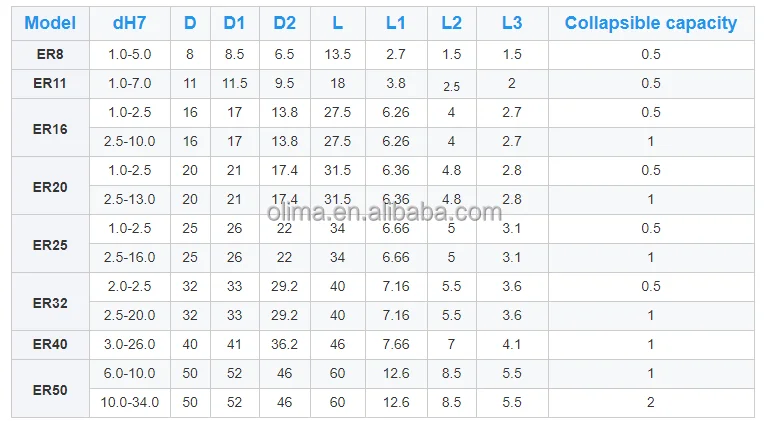This screenshot has width=768, height=421.
Task: Click the ER20 model cell
Action: 49,185
